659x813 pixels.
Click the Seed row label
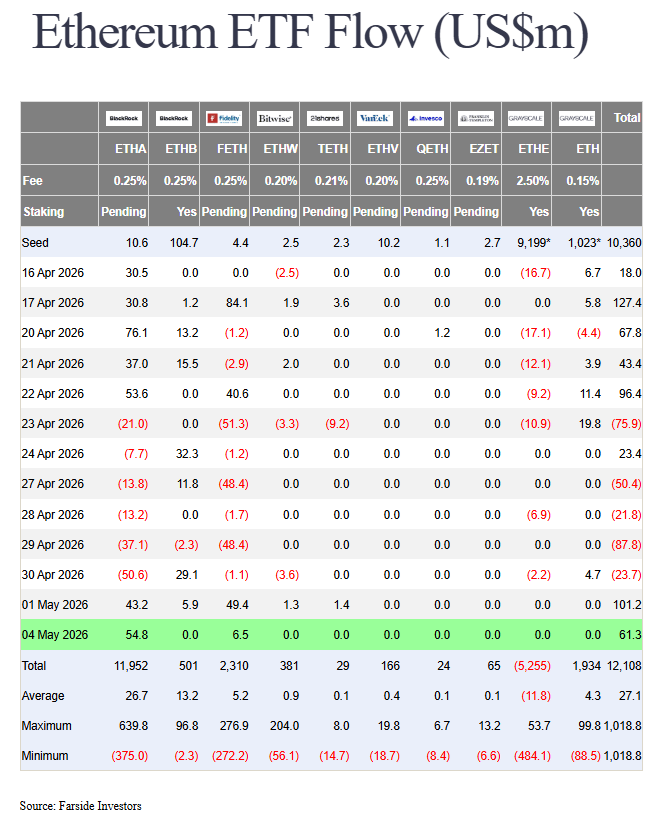tap(35, 243)
